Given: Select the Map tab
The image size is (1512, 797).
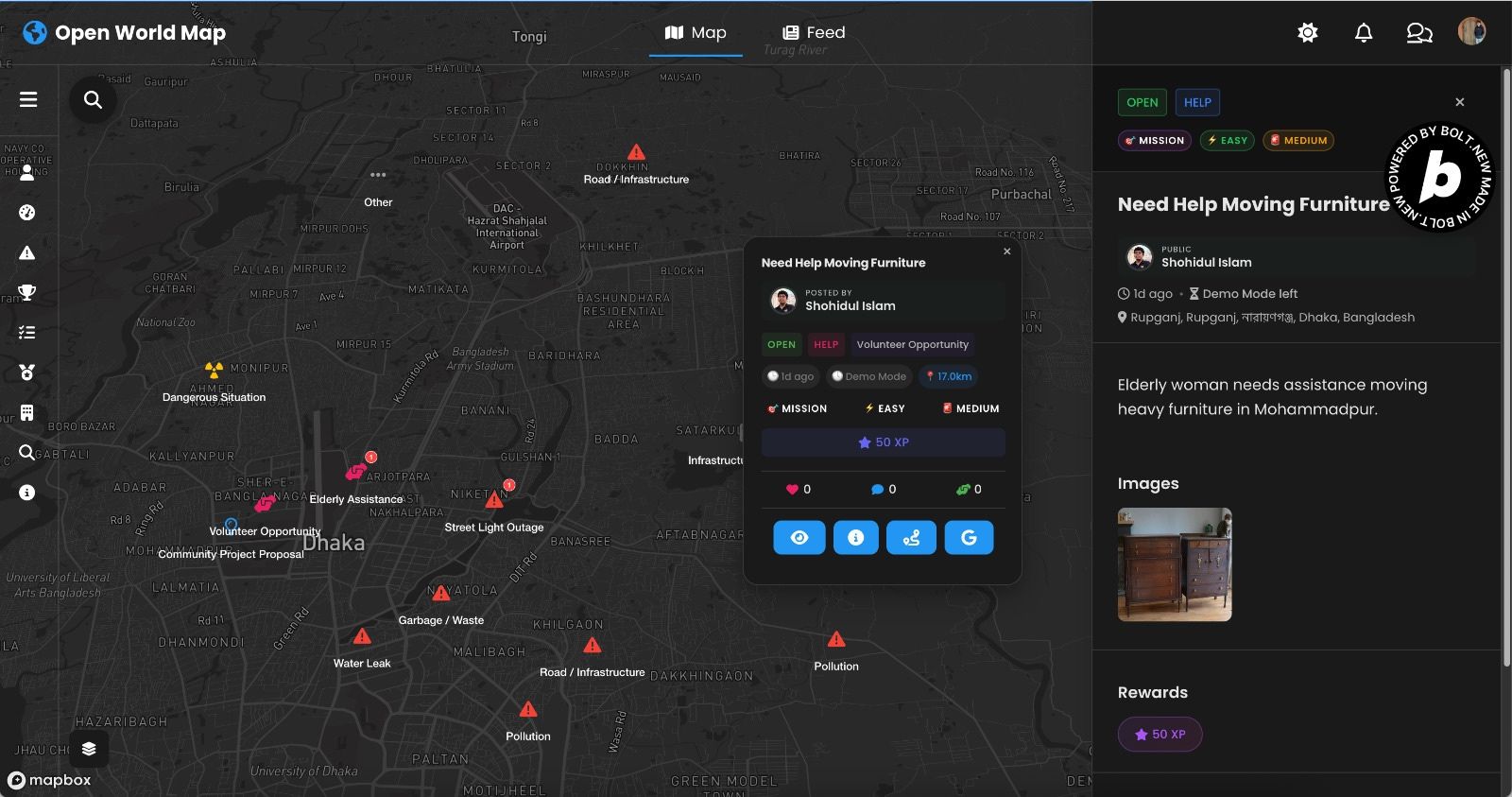Looking at the screenshot, I should (x=696, y=33).
